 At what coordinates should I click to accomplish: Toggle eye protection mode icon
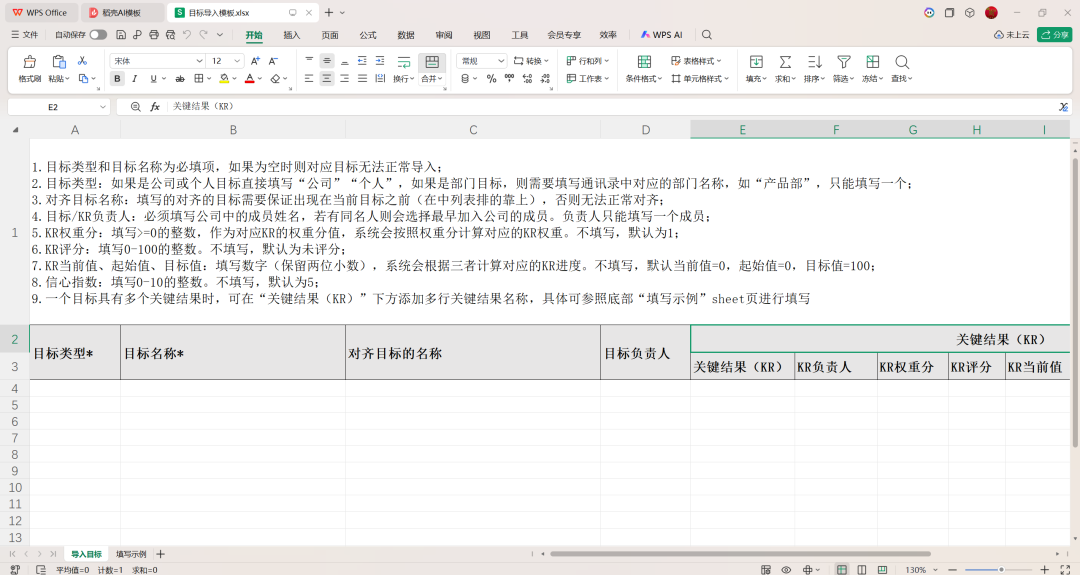[786, 569]
